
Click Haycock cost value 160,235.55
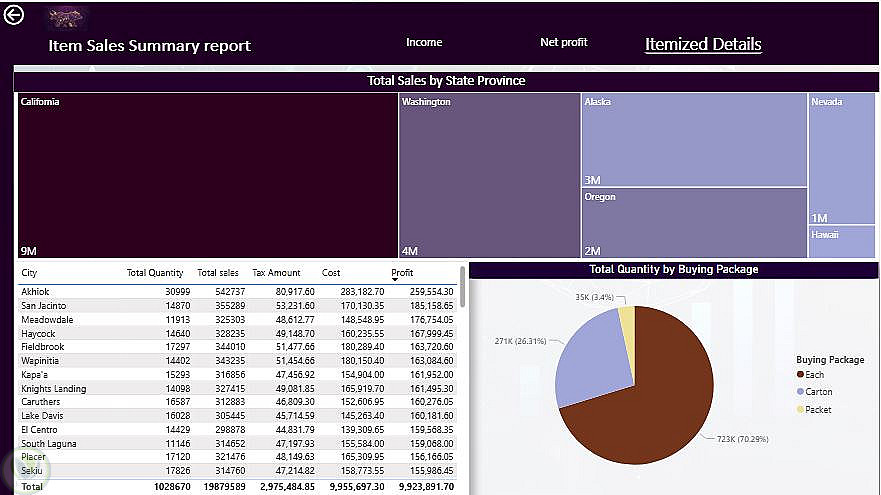pos(362,333)
